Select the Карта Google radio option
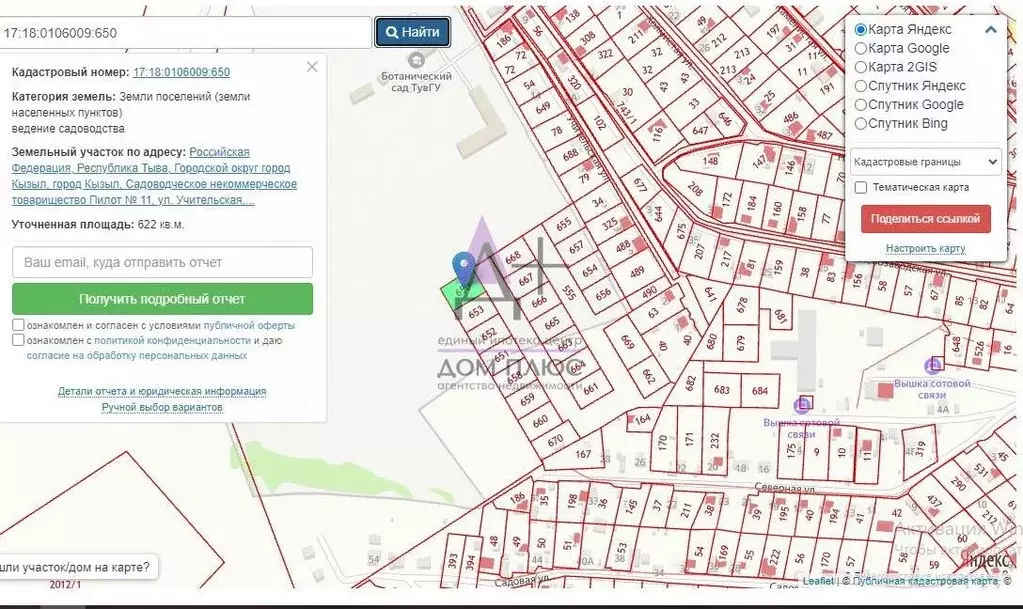Screen dimensions: 1023x609 pos(861,48)
